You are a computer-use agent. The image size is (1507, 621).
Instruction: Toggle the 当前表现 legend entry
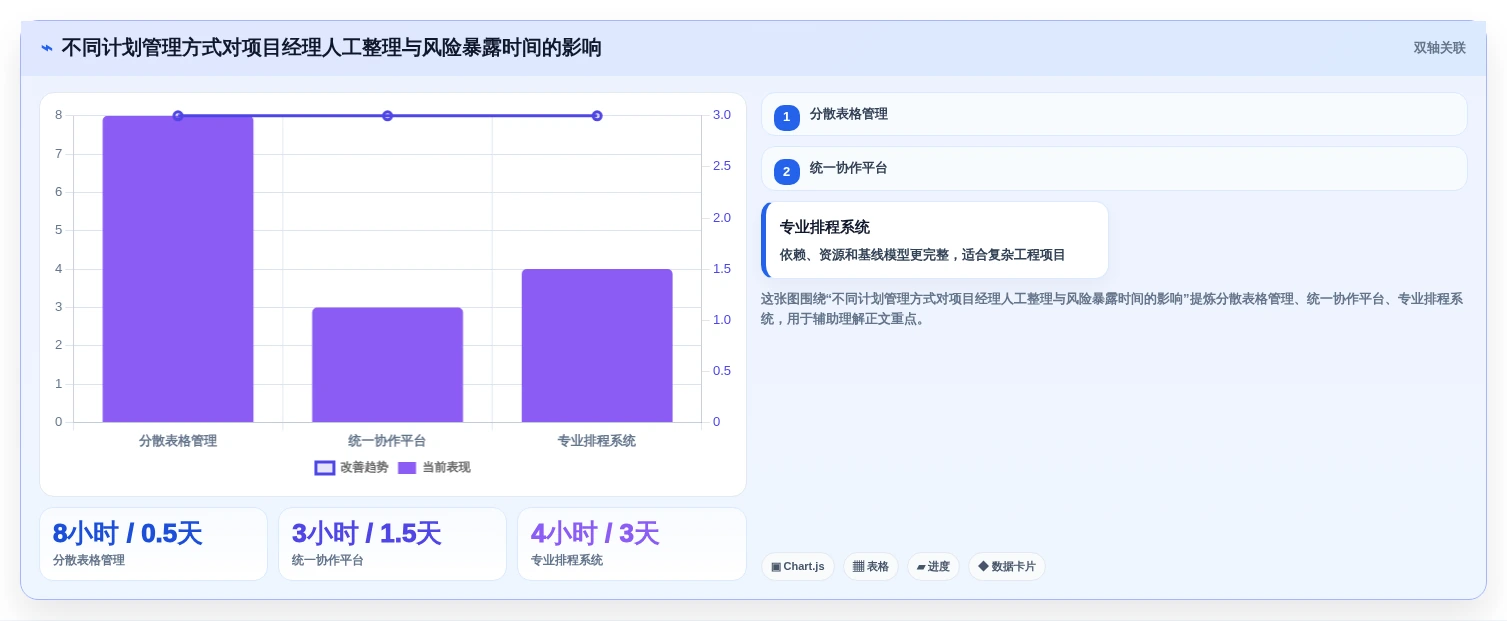pos(434,467)
